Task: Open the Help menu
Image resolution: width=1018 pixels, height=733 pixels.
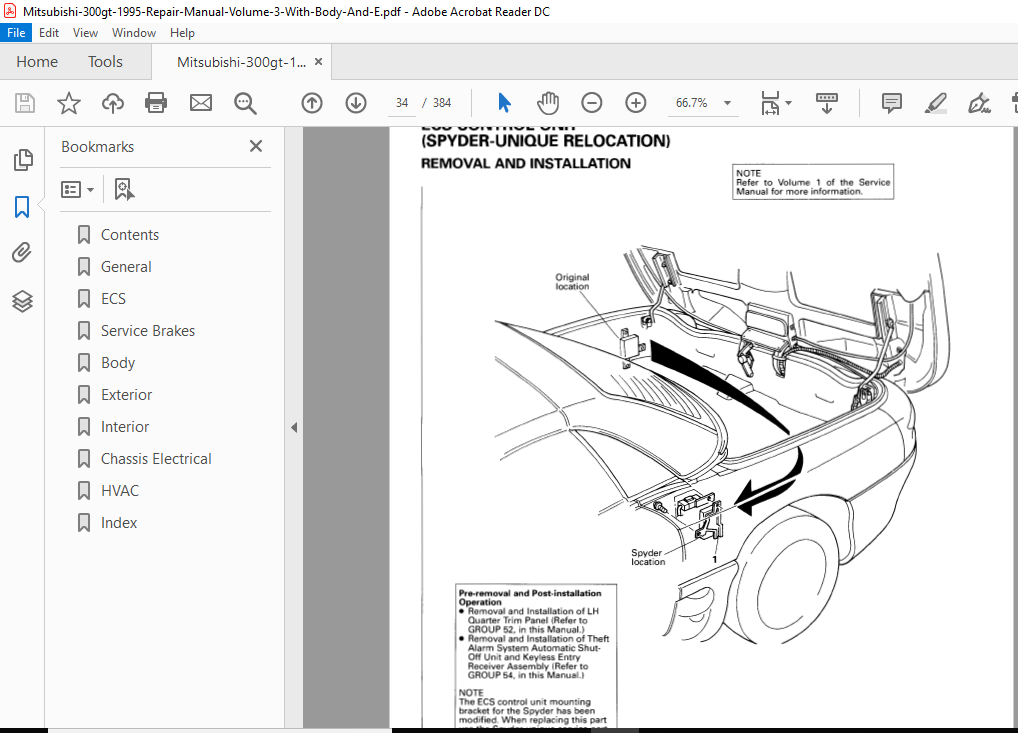Action: click(182, 32)
